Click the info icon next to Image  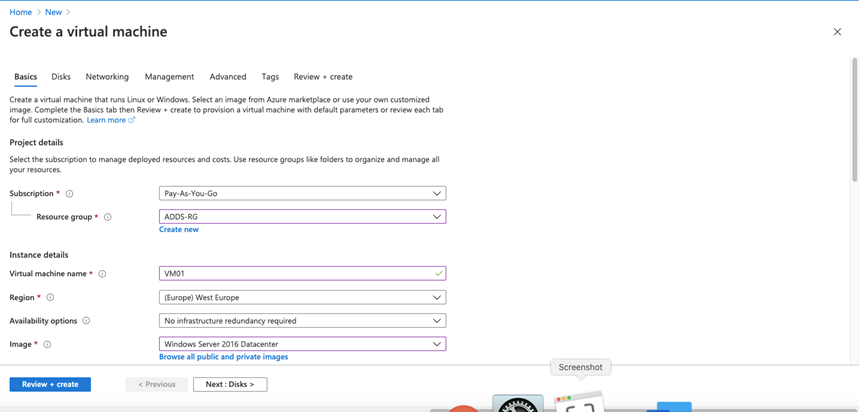tap(47, 345)
